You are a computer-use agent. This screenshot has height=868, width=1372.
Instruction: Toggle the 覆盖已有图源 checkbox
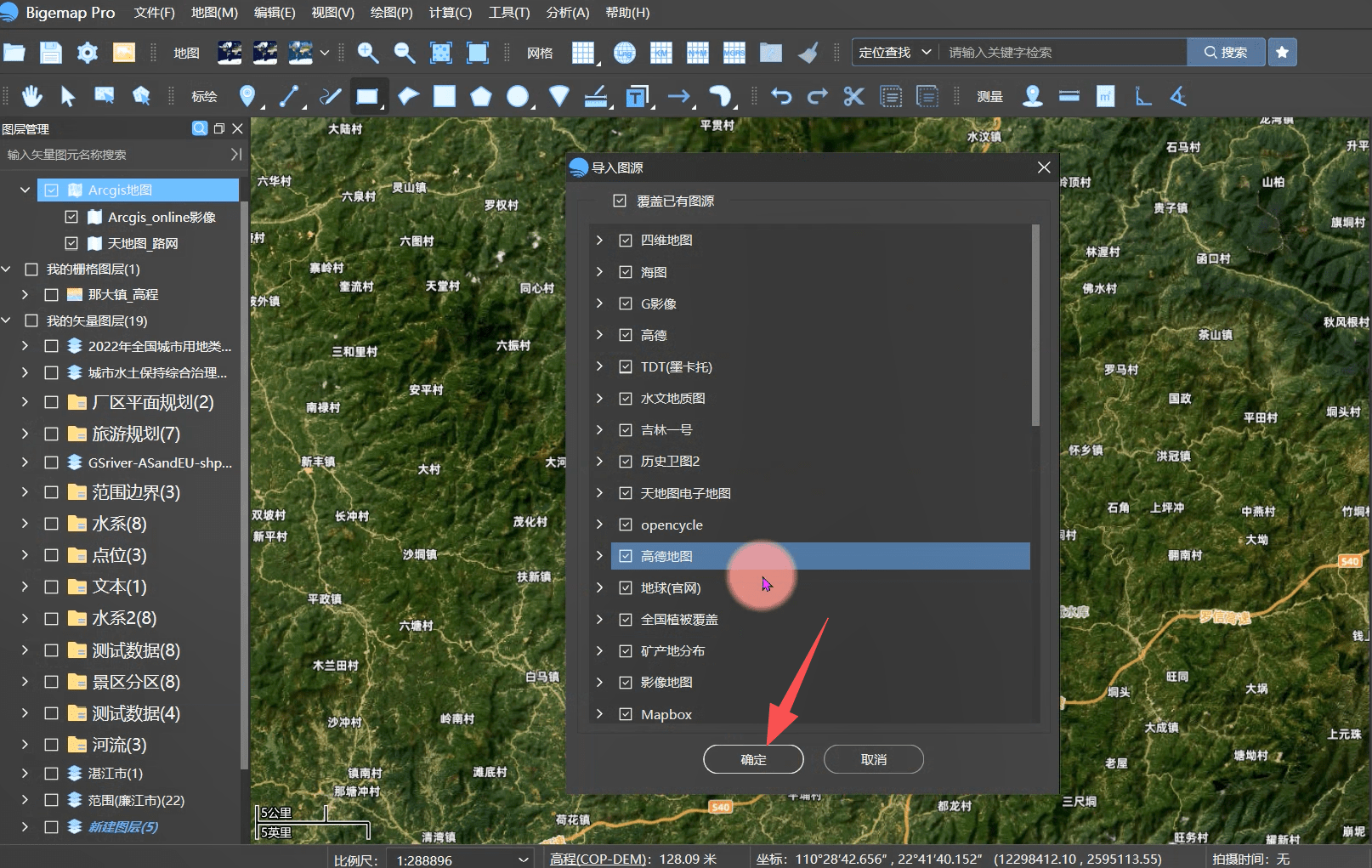point(620,201)
